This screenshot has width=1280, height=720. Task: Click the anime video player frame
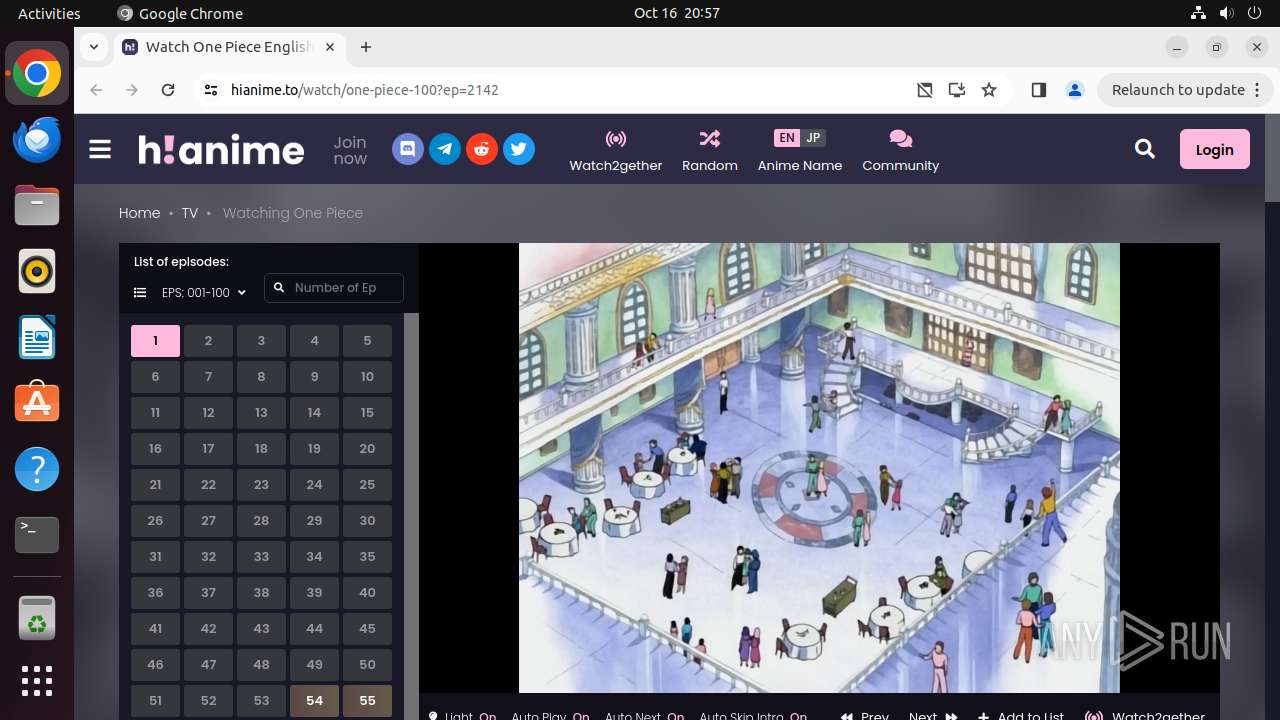pyautogui.click(x=819, y=468)
